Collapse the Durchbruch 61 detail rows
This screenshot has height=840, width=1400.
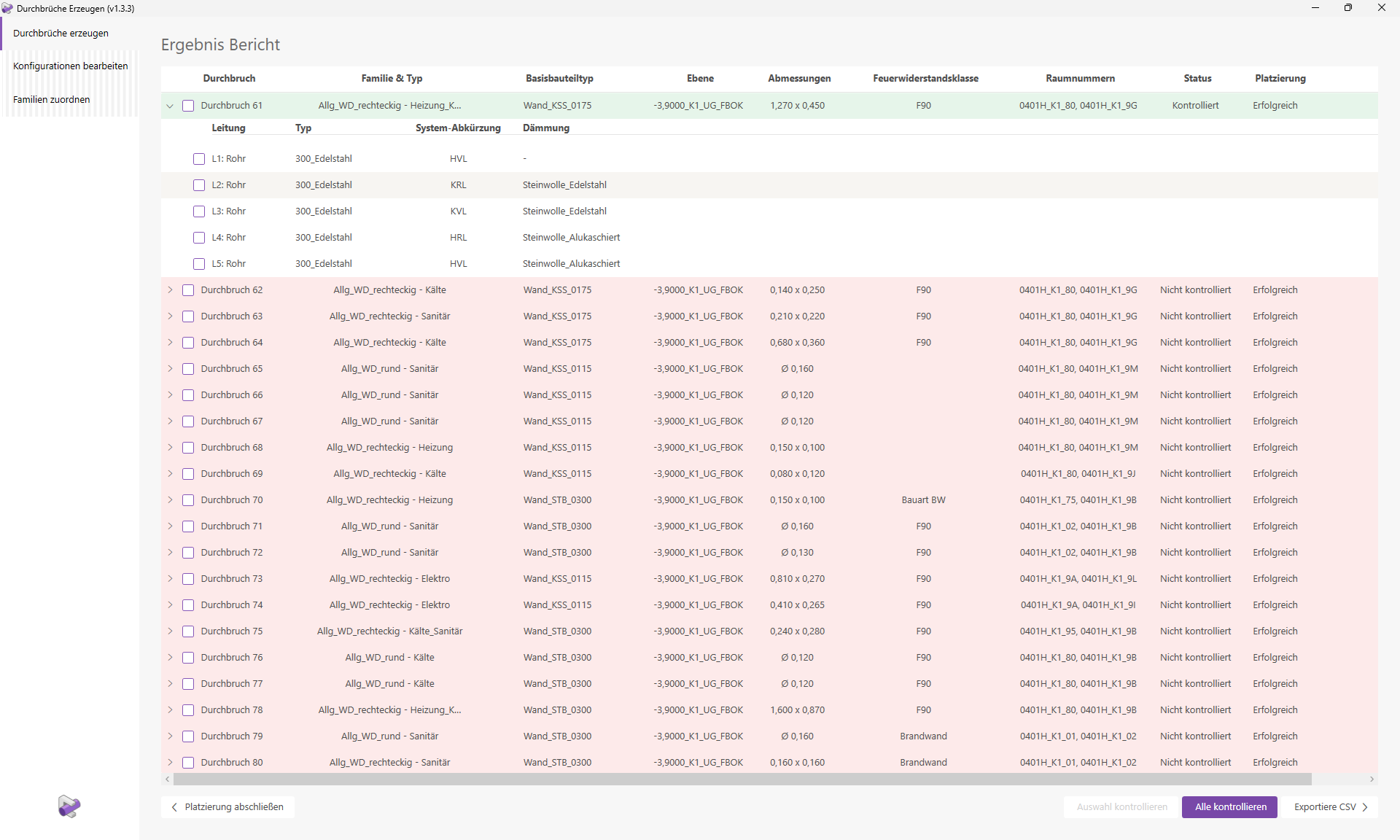[170, 106]
